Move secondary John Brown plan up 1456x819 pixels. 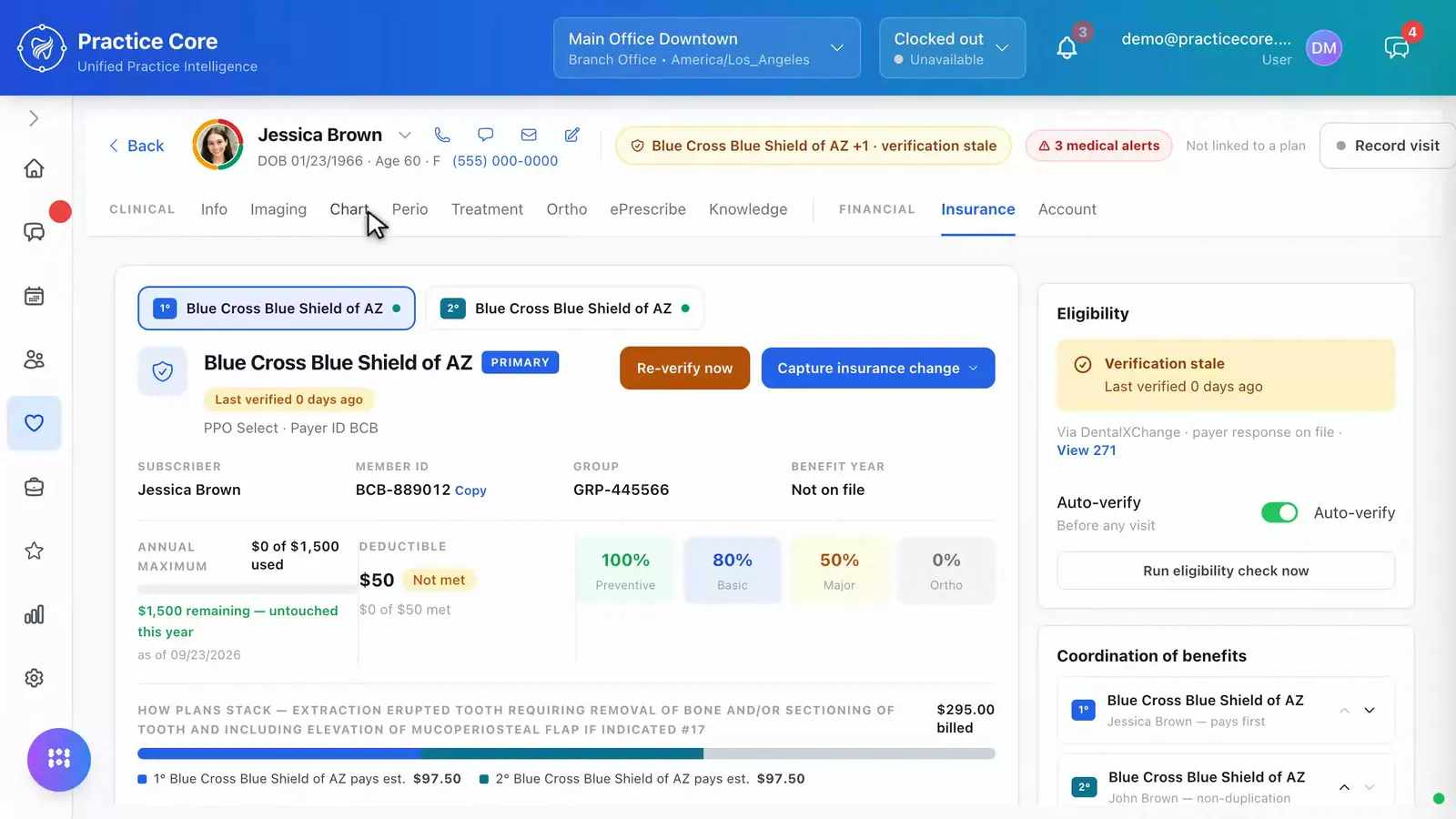pyautogui.click(x=1344, y=787)
